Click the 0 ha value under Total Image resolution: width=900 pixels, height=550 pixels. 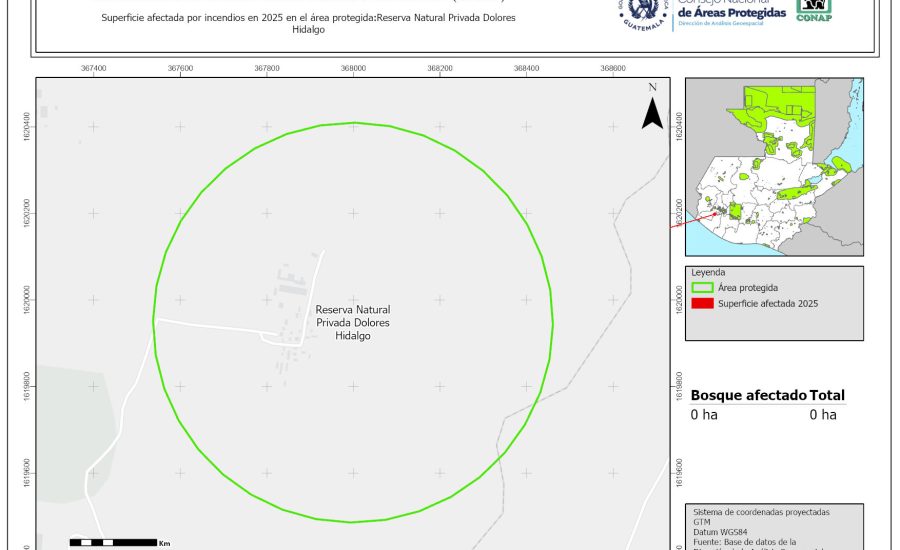point(823,415)
